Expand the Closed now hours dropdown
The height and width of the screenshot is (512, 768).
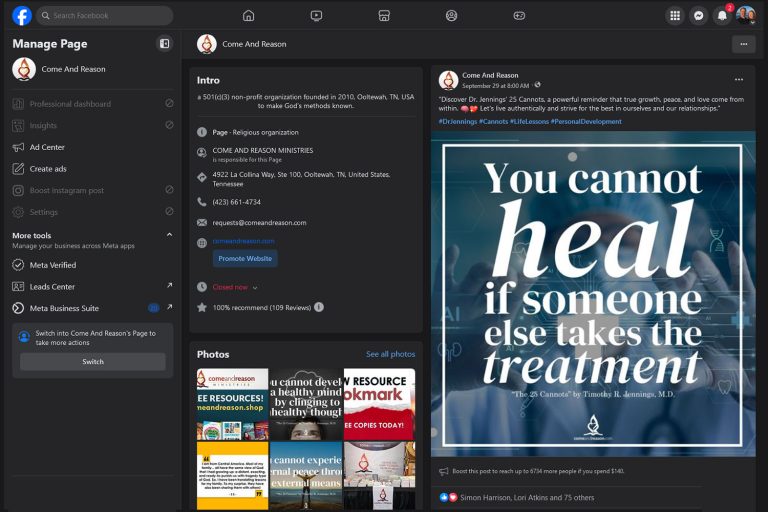click(x=255, y=287)
